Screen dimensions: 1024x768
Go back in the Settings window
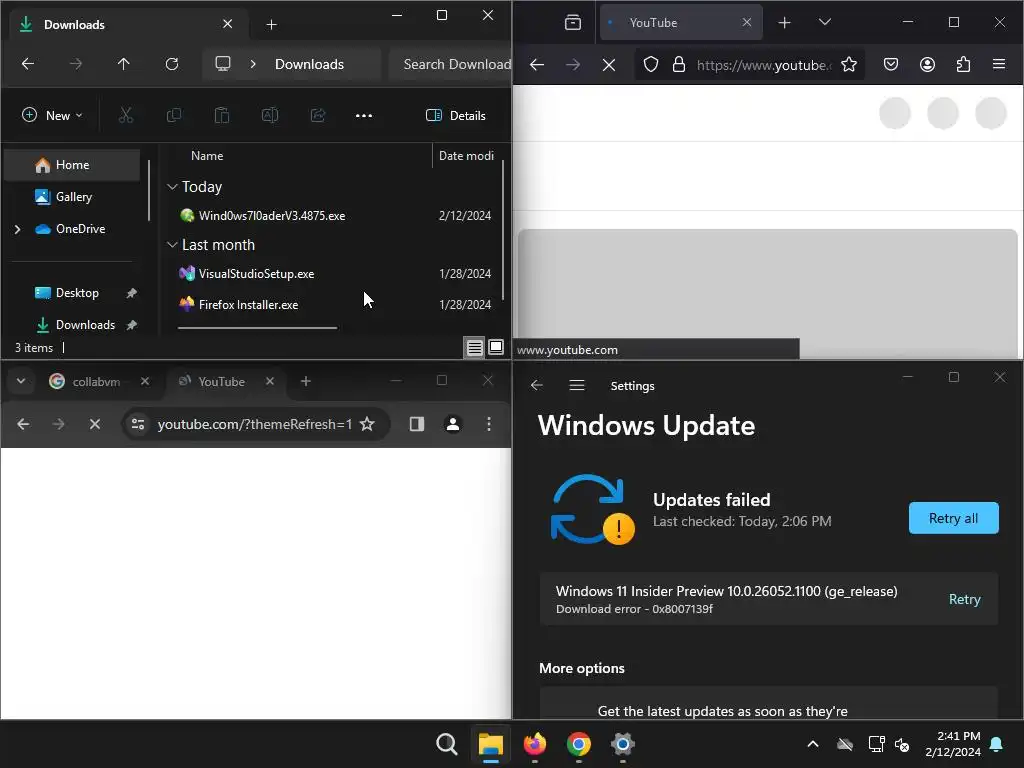tap(537, 386)
